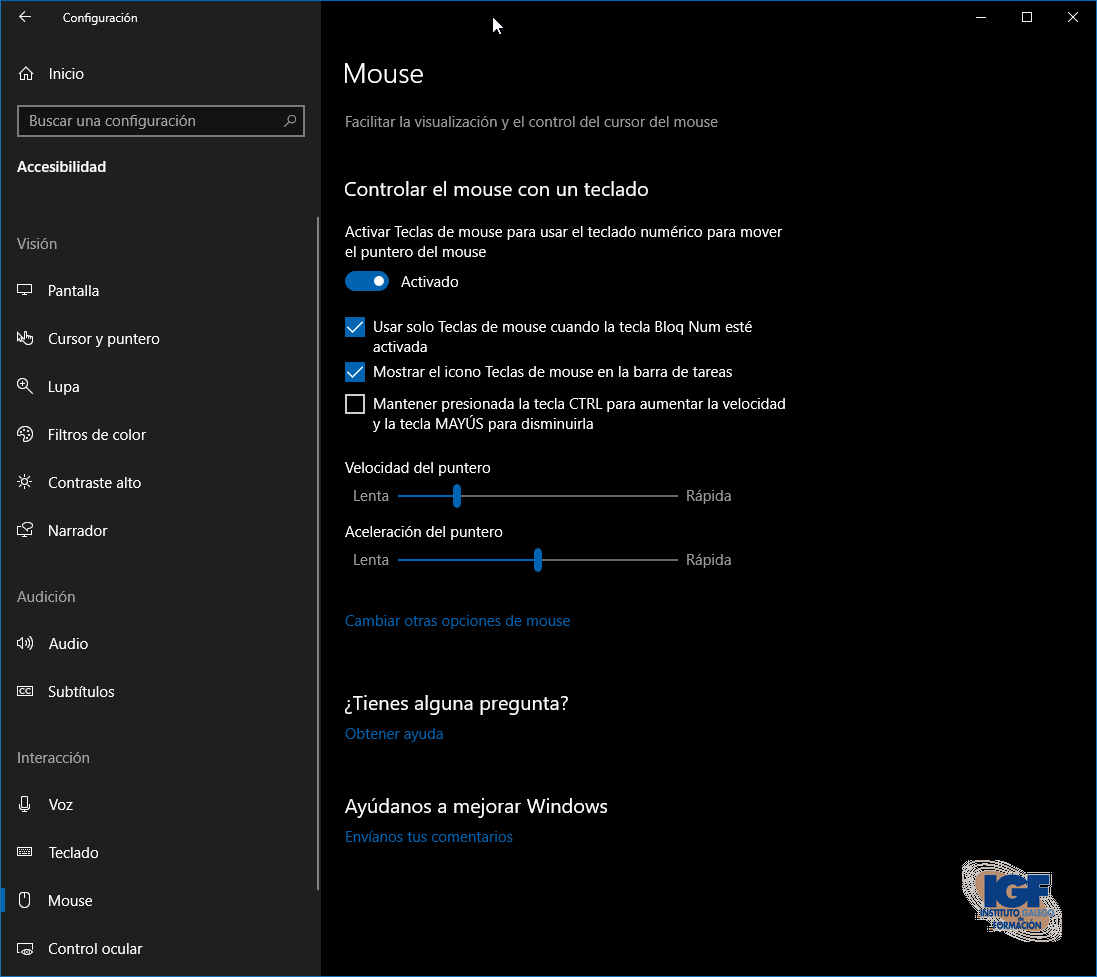The width and height of the screenshot is (1097, 977).
Task: Go to Teclado settings page
Action: tap(73, 853)
